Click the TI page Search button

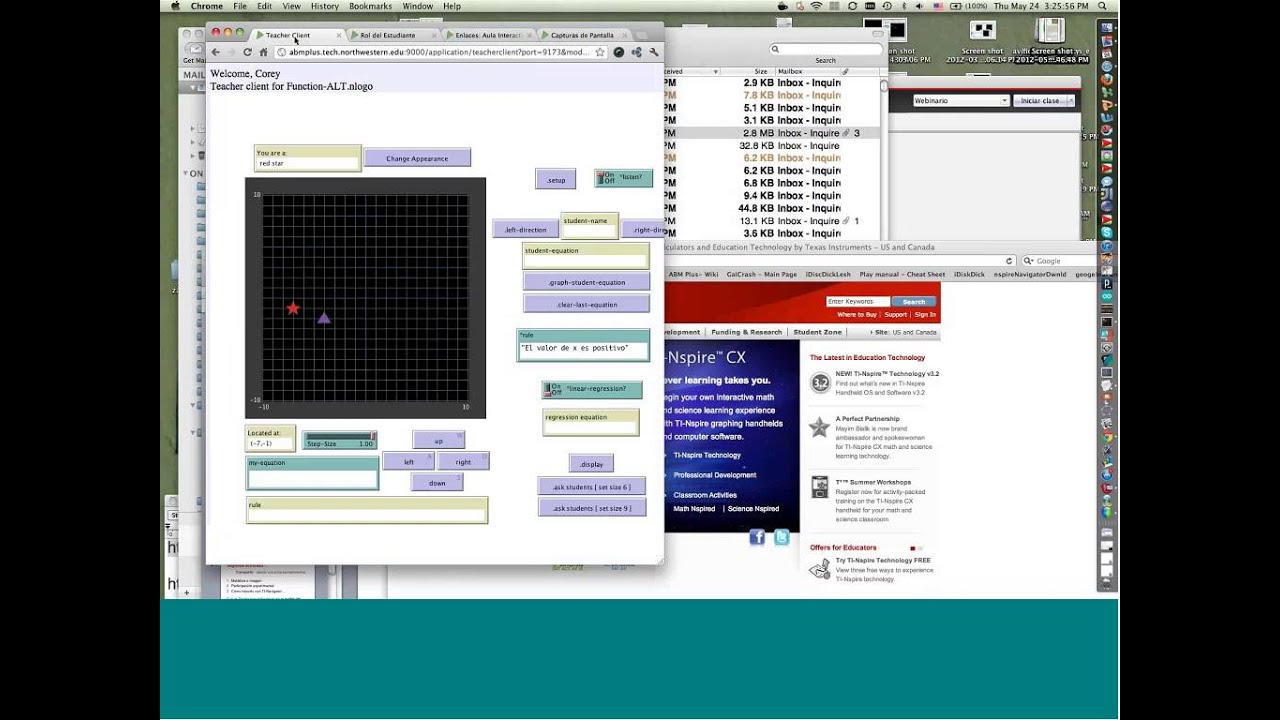(914, 301)
